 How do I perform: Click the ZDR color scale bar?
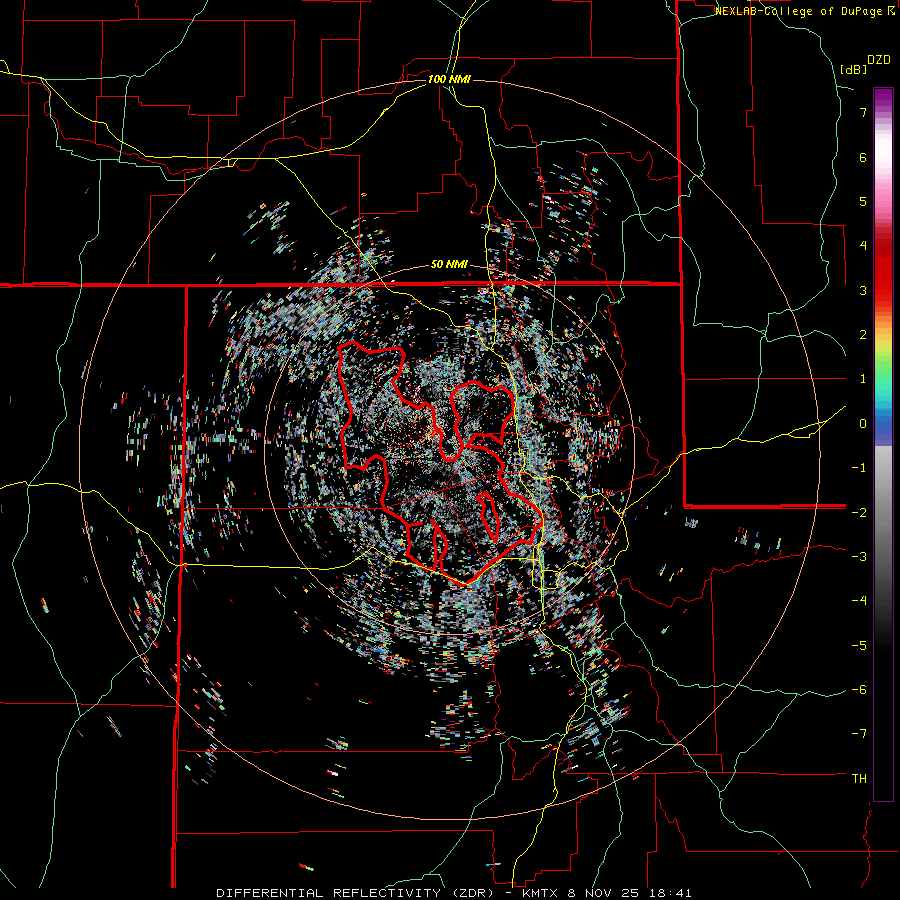883,444
